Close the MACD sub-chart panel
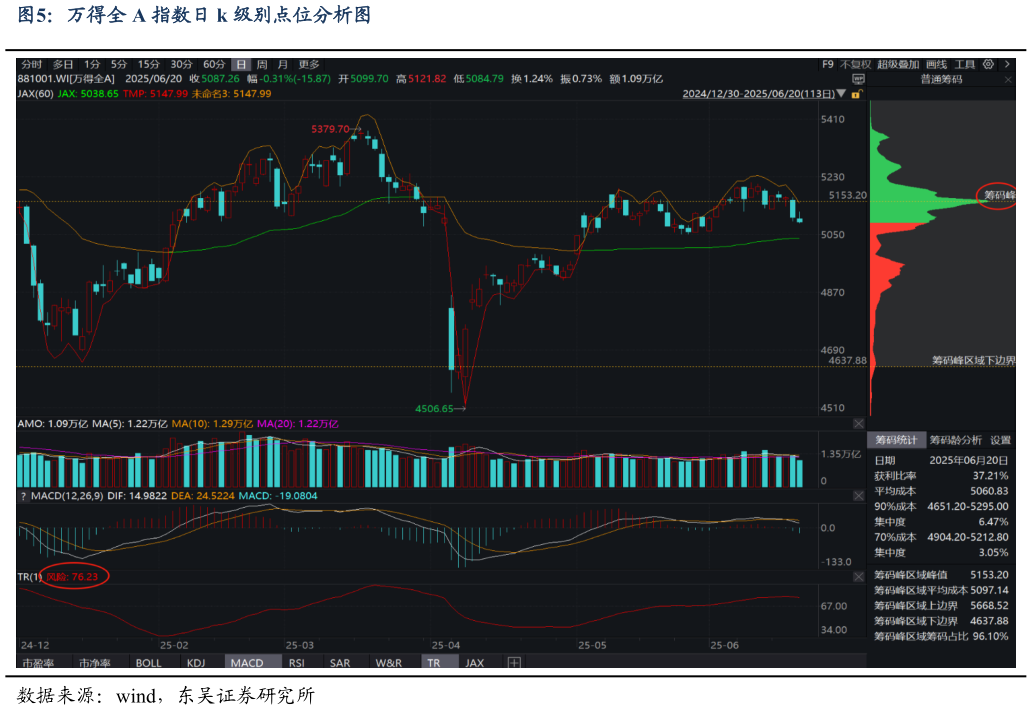The image size is (1032, 710). pos(857,495)
